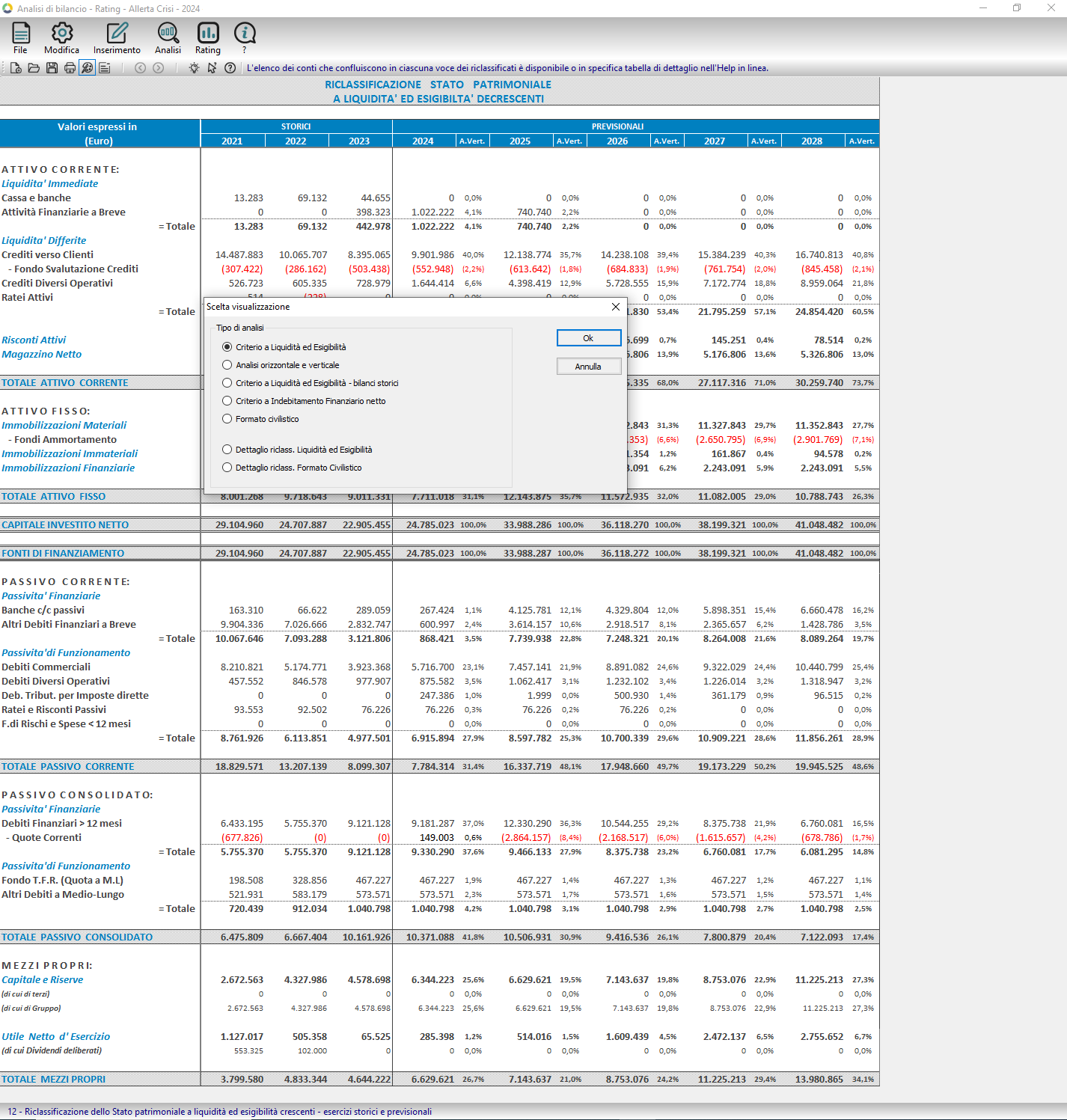Click the light bulb tips icon
The width and height of the screenshot is (1067, 1120).
[194, 68]
